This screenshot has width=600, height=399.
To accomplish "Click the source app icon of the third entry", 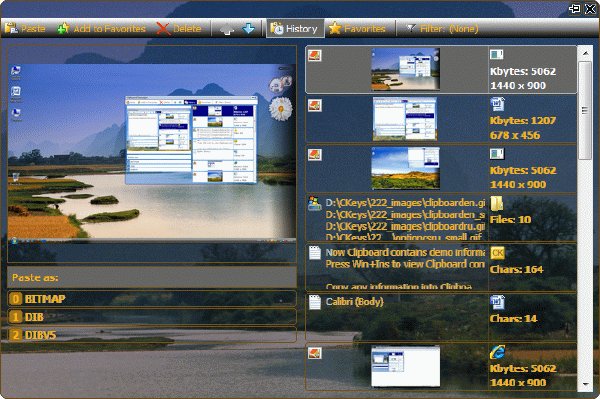I will coord(497,154).
